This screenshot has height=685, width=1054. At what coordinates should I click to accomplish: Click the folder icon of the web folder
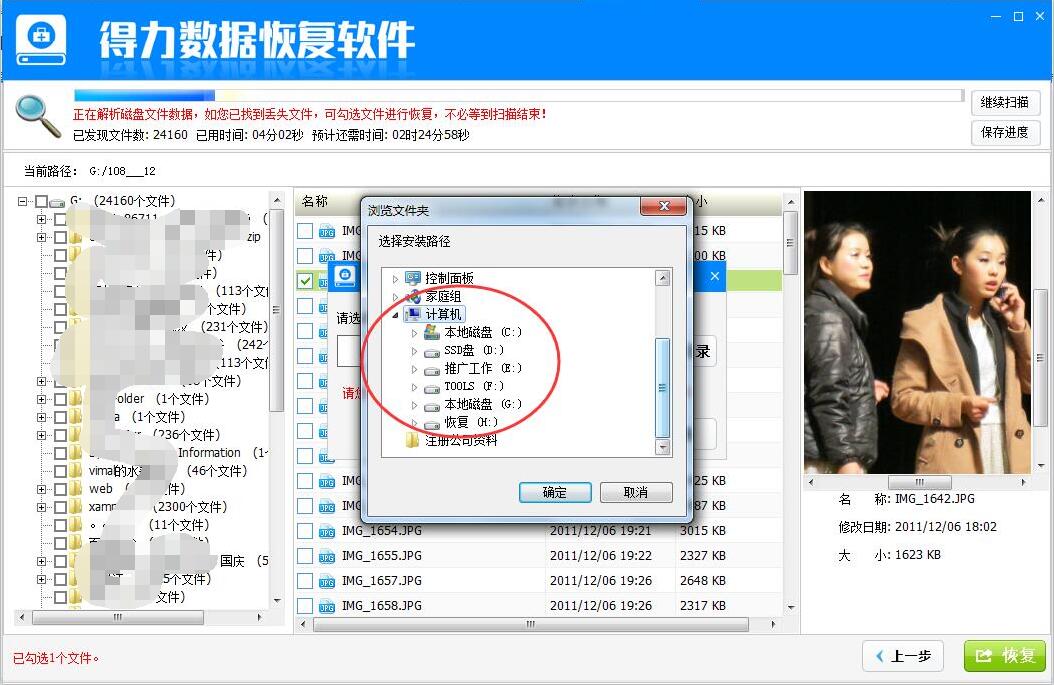coord(75,489)
